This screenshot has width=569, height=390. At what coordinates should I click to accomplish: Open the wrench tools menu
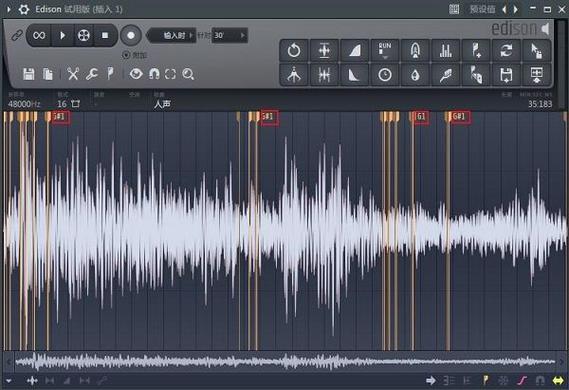pyautogui.click(x=91, y=74)
